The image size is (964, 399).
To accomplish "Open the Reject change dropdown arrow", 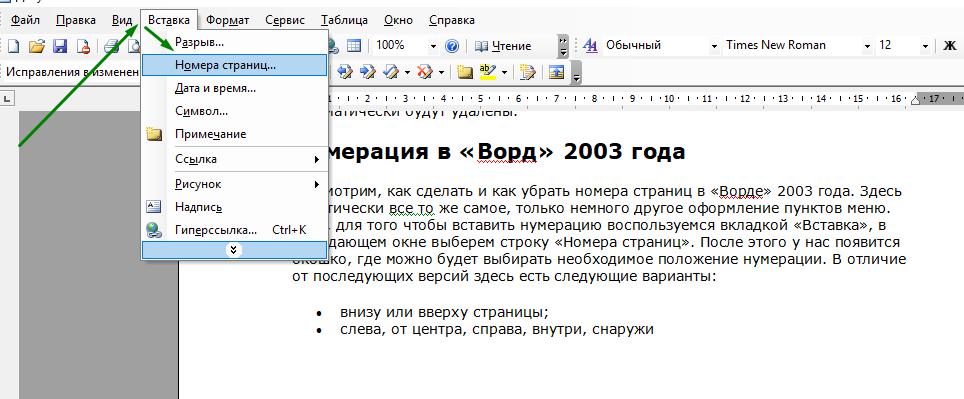I will click(441, 73).
